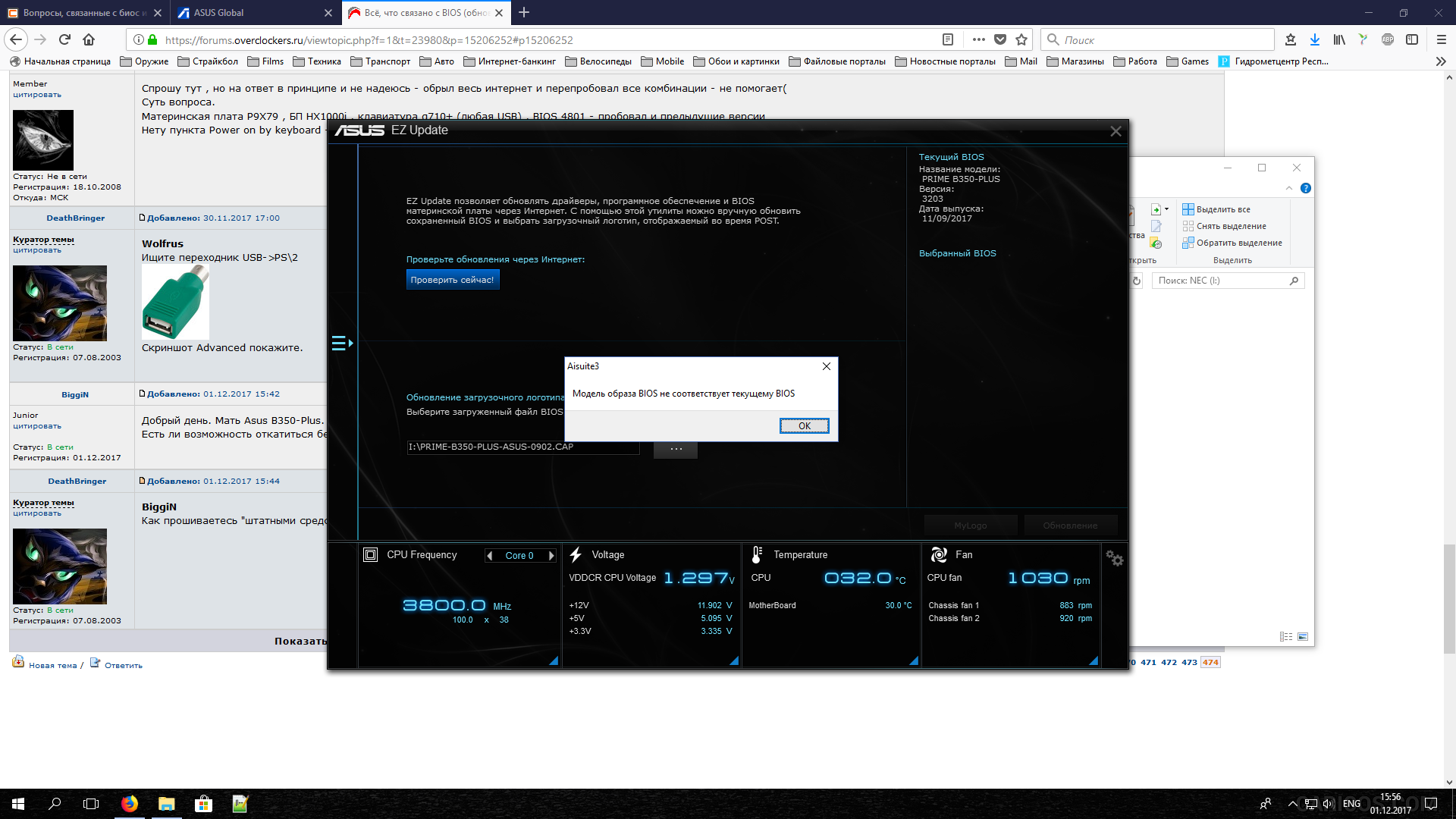The image size is (1456, 819).
Task: Open monitoring panel settings gear icon
Action: pyautogui.click(x=1114, y=558)
